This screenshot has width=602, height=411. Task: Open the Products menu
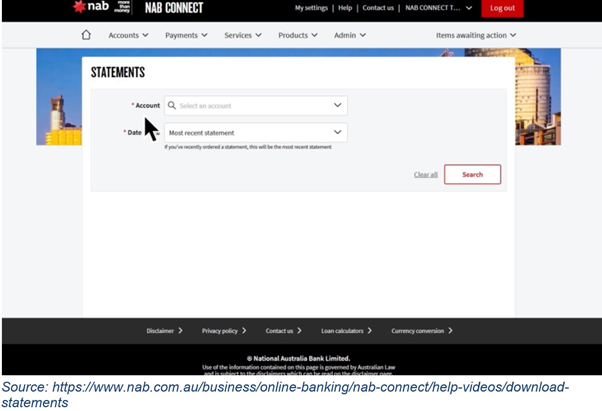298,35
